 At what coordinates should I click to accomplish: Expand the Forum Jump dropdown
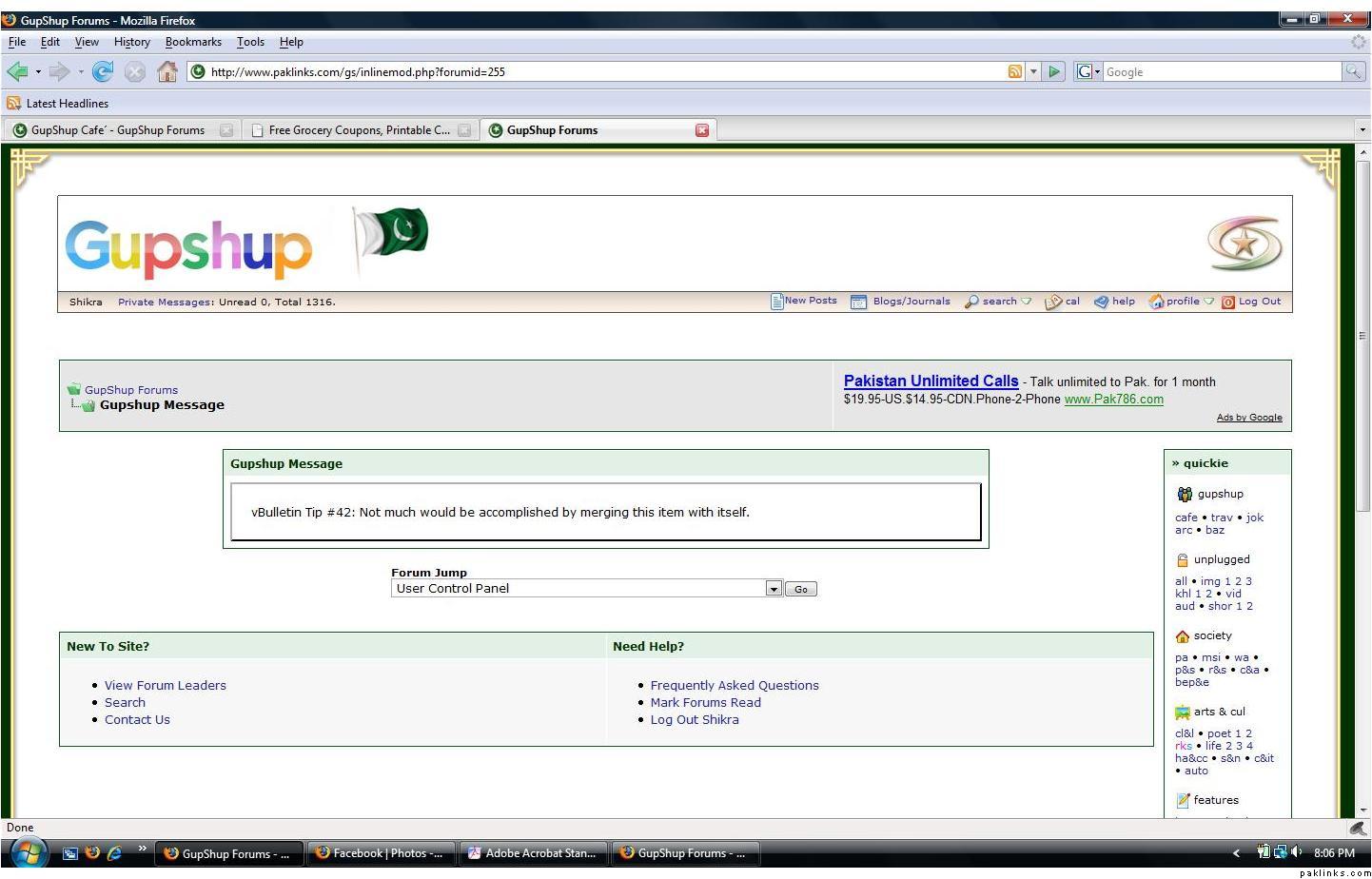[774, 589]
